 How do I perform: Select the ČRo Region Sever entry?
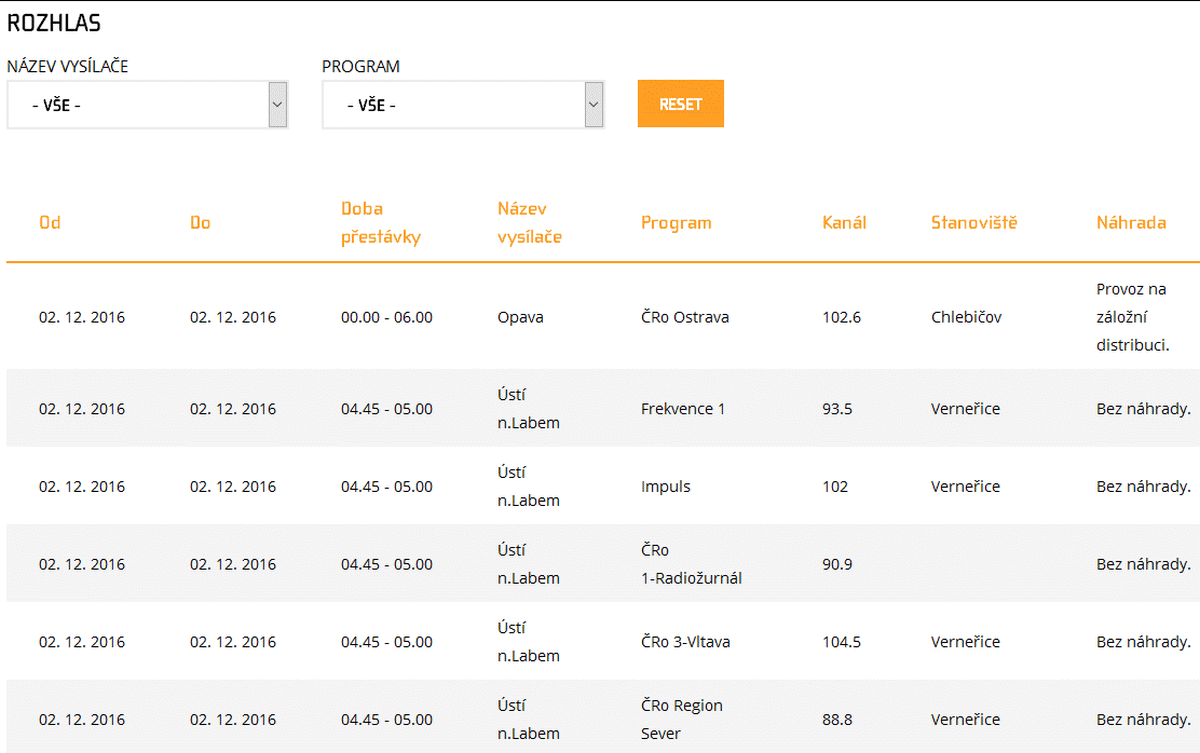point(681,720)
